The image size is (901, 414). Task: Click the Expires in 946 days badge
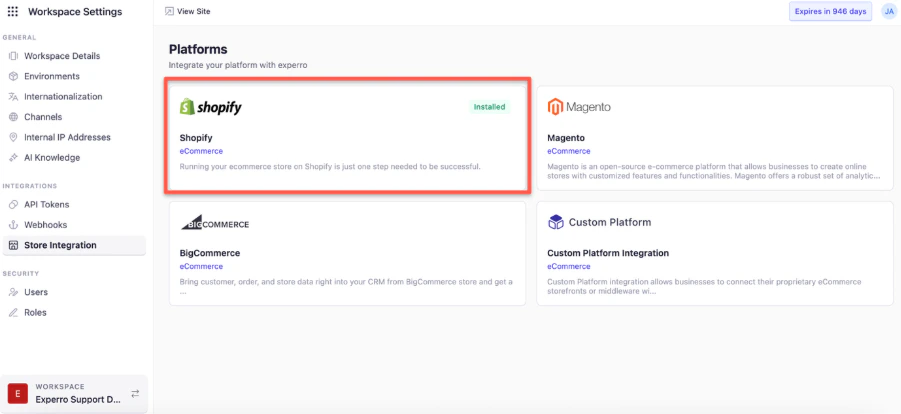click(830, 12)
